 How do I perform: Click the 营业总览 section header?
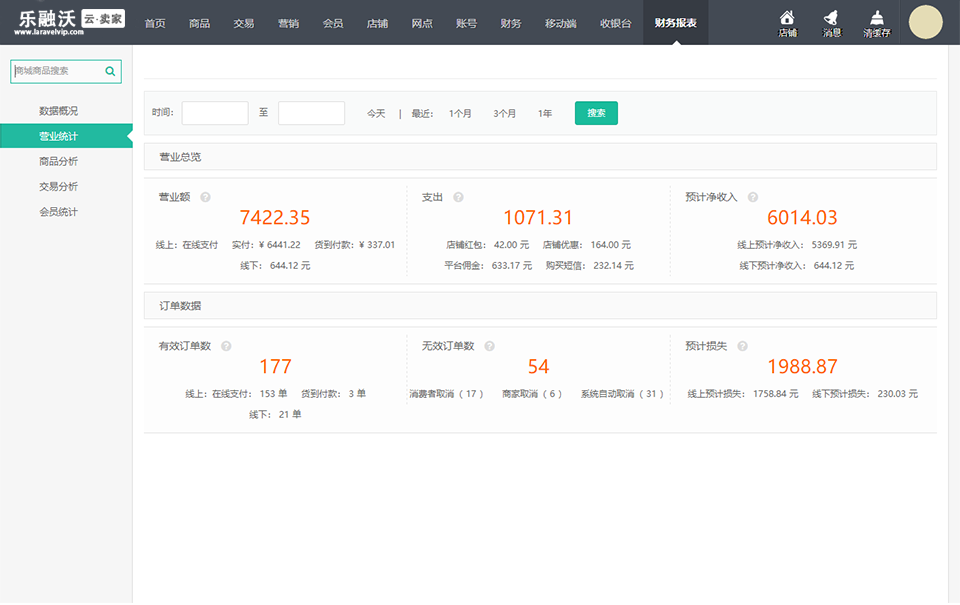pos(540,157)
